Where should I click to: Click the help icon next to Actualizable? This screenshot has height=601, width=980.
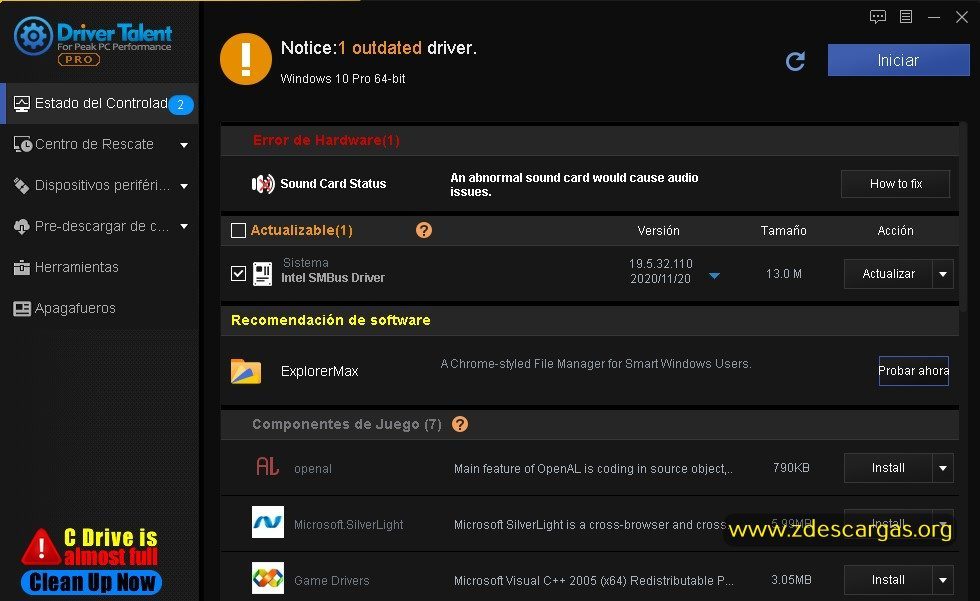pos(424,231)
